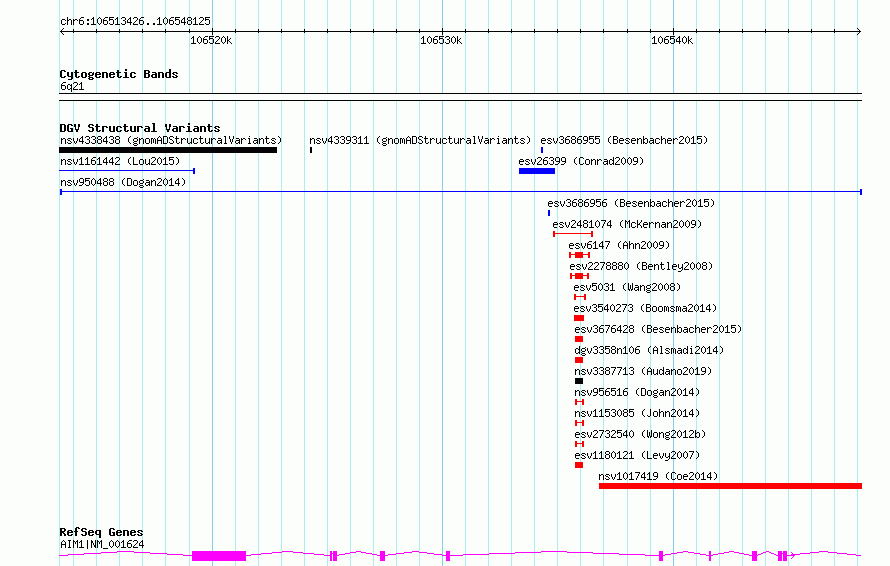Click the dgv3358n106 red square glyph
Image resolution: width=890 pixels, height=566 pixels.
pos(579,360)
